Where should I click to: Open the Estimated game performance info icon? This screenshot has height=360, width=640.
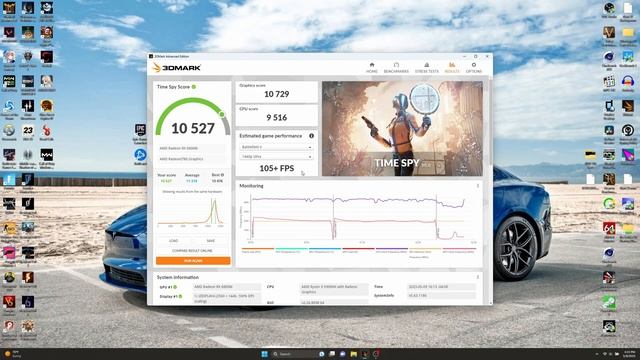311,136
